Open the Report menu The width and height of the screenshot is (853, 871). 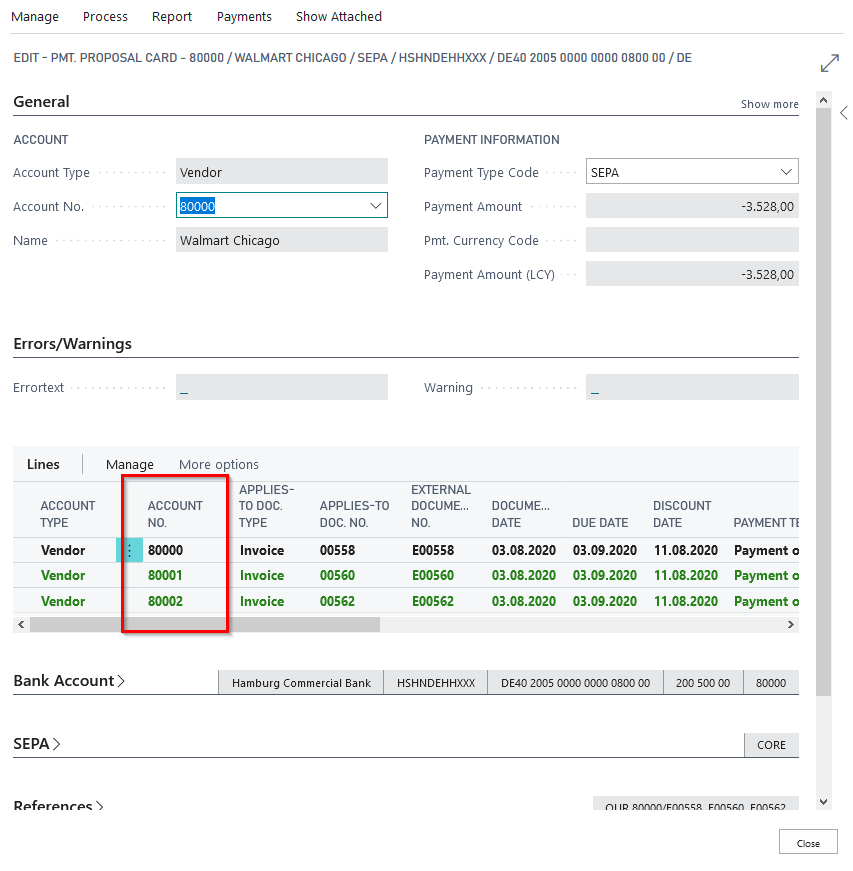click(171, 16)
